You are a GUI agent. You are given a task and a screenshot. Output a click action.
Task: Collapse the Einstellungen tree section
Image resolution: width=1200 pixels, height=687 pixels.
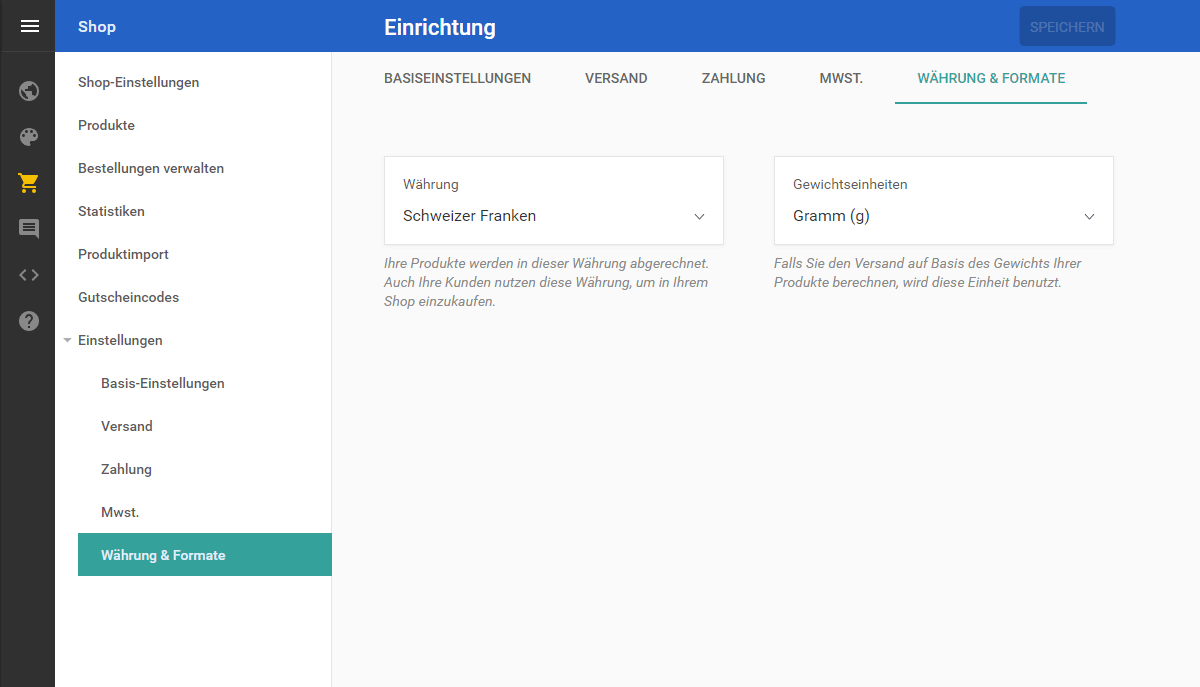tap(67, 340)
